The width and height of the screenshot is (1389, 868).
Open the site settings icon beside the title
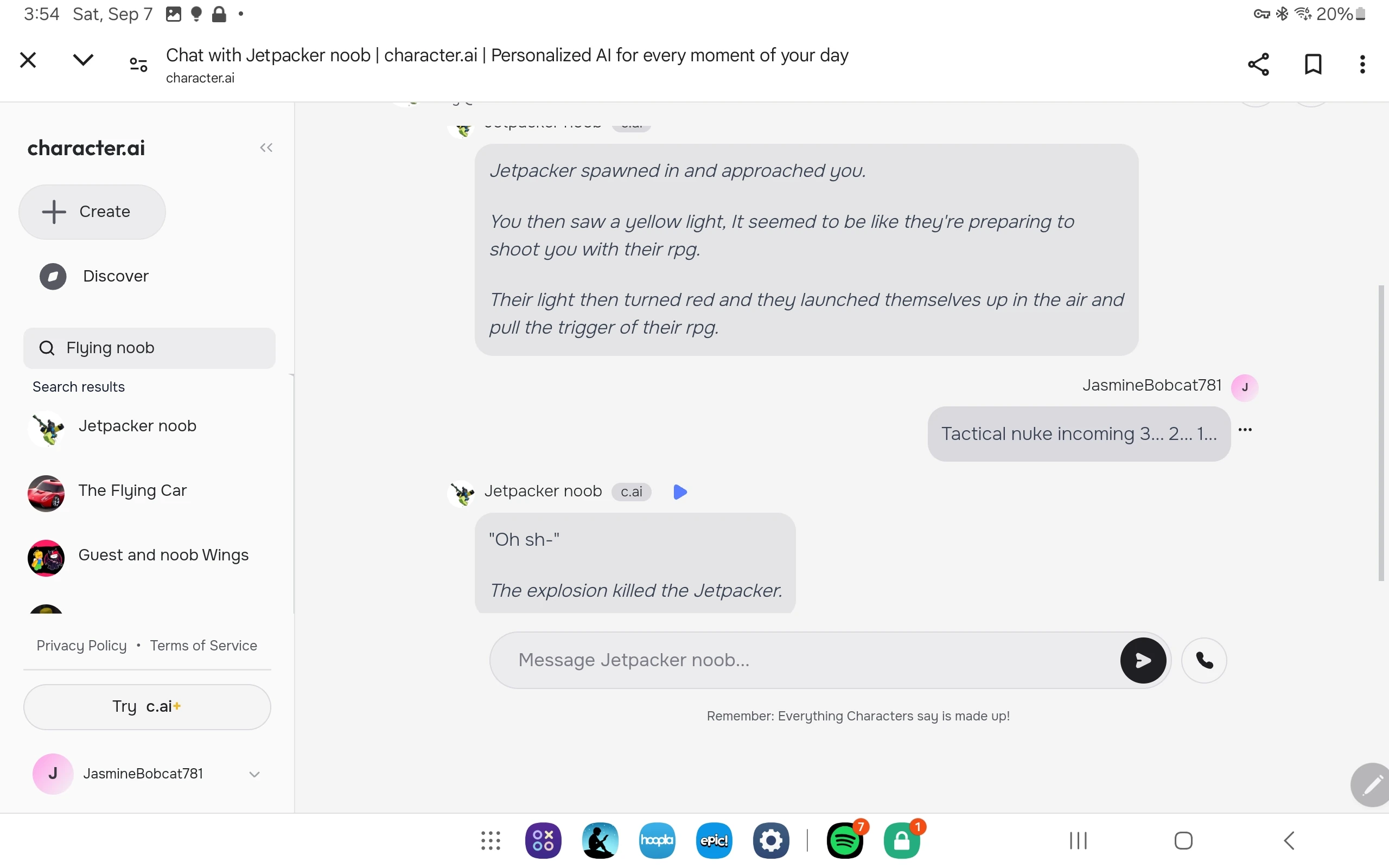[138, 65]
